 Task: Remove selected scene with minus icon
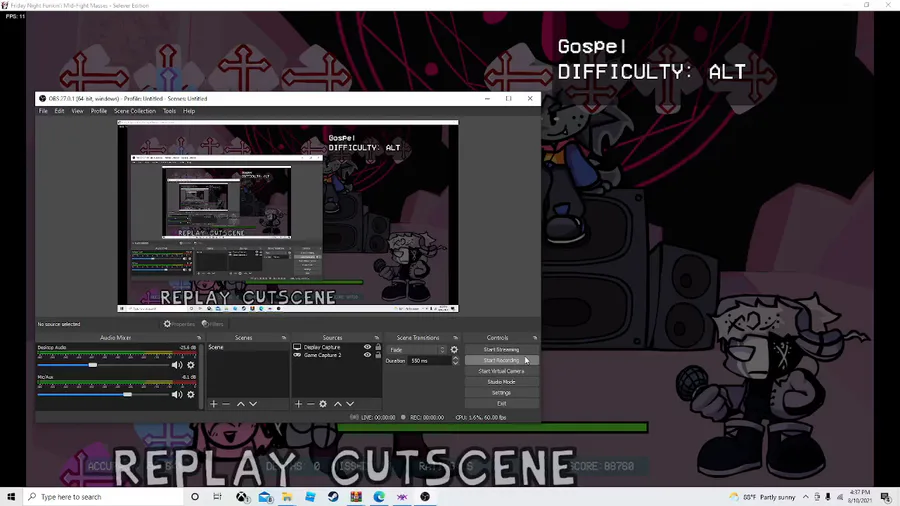click(x=226, y=404)
